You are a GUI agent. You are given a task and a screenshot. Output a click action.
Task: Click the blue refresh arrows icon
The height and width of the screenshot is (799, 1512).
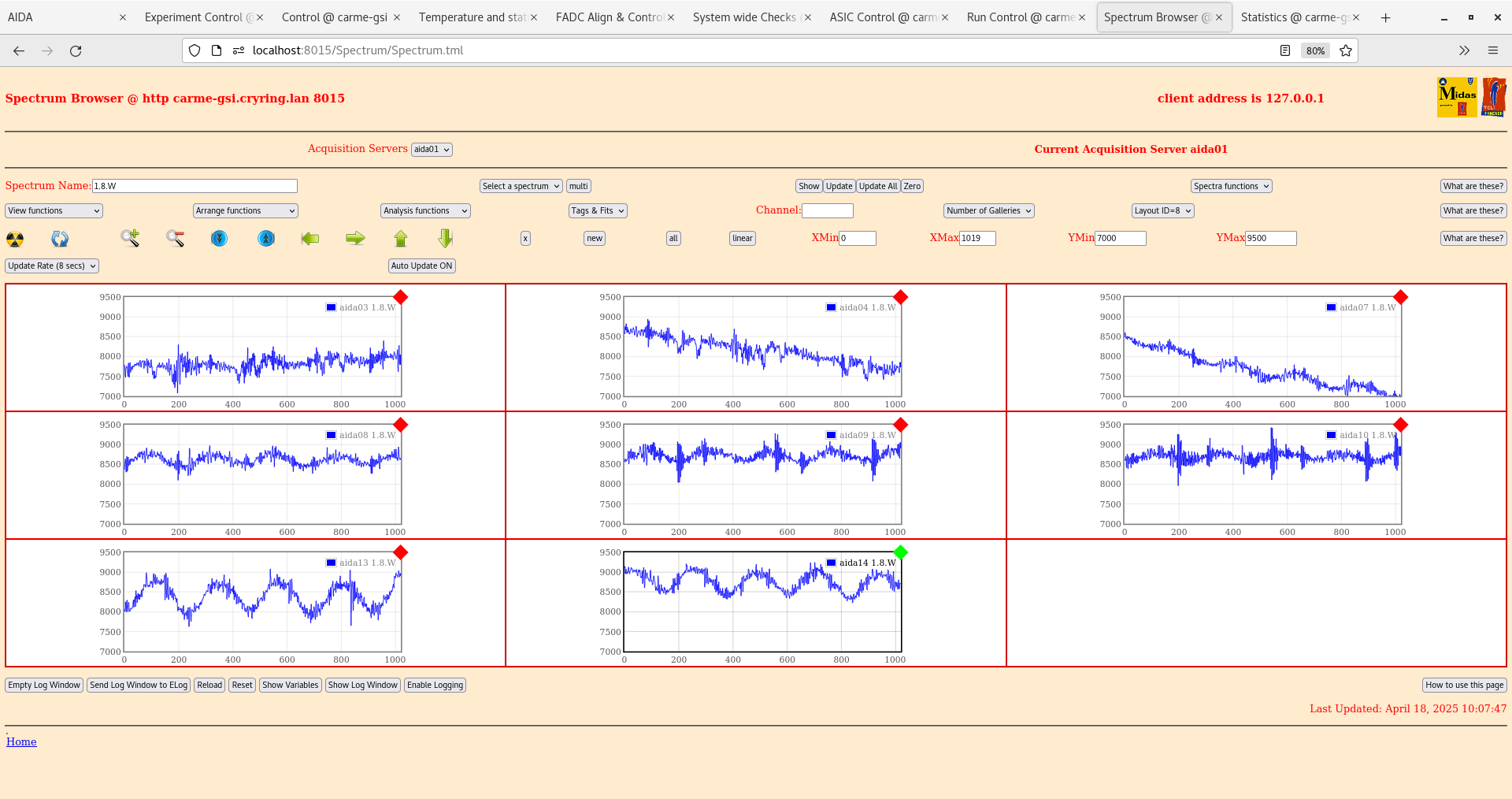tap(60, 239)
